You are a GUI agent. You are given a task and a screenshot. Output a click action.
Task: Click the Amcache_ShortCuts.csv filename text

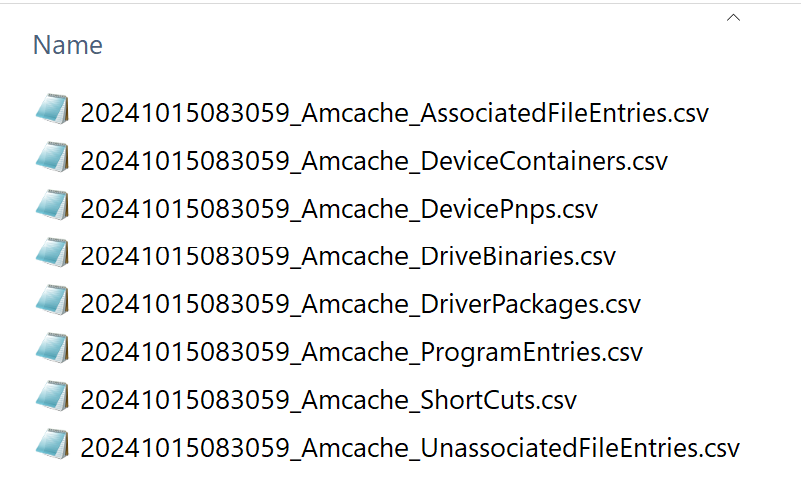328,400
